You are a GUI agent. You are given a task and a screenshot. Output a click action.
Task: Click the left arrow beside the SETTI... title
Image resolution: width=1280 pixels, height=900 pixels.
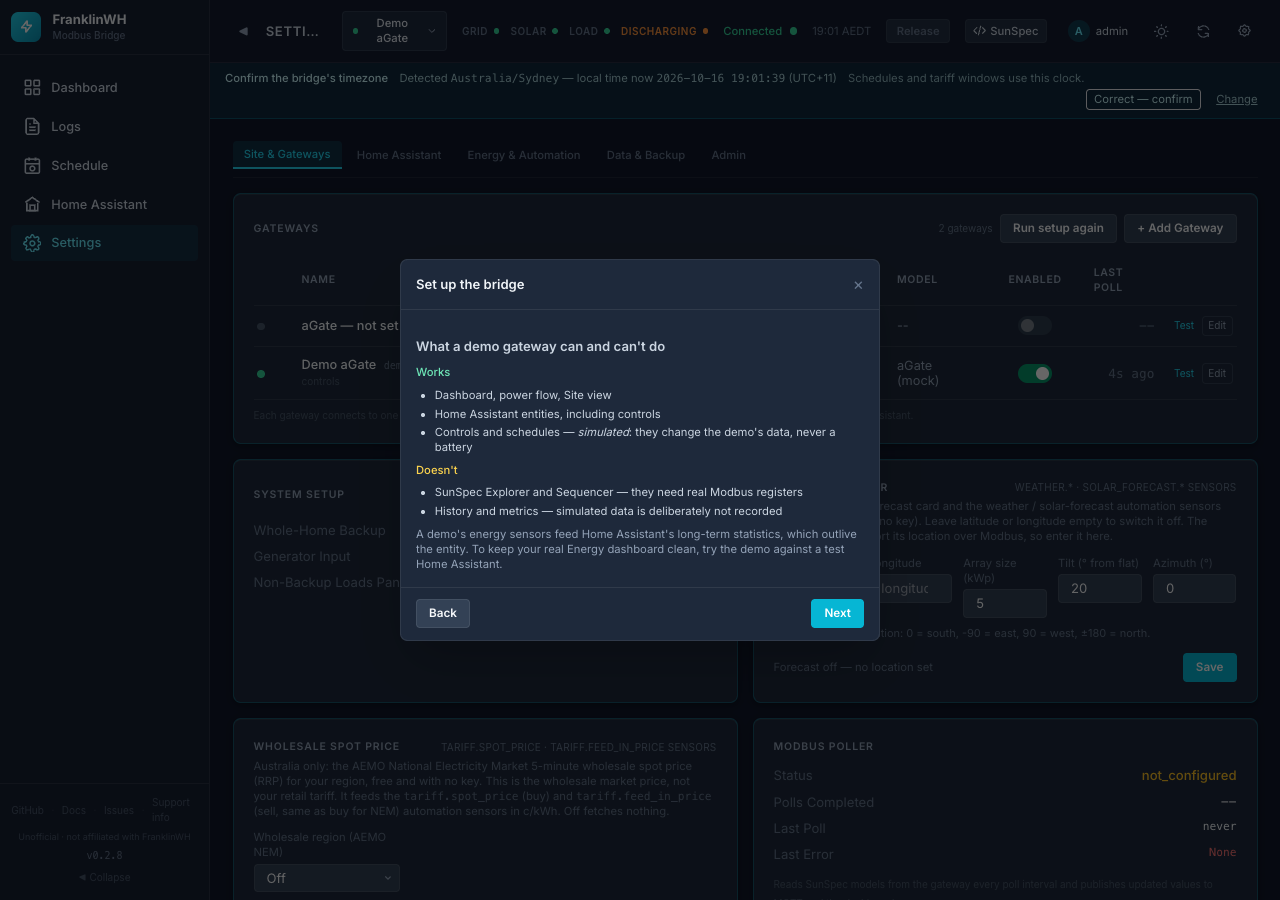[243, 31]
